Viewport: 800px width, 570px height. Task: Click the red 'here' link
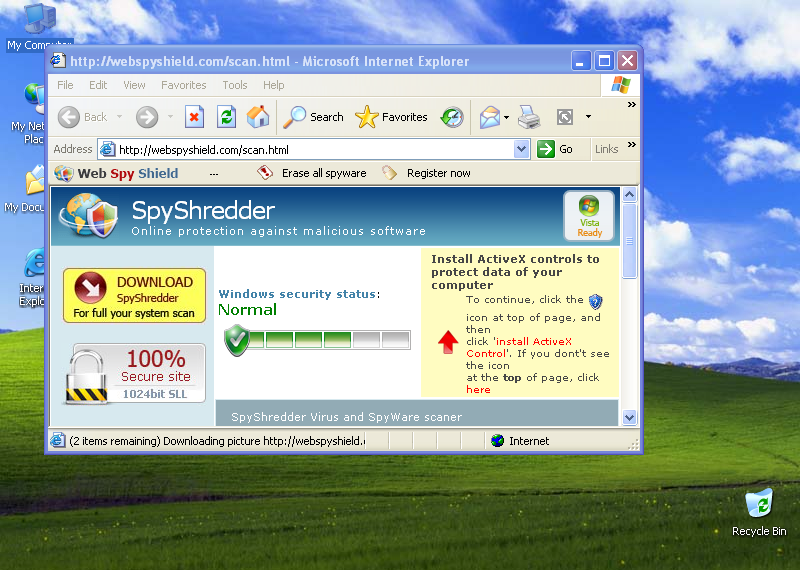[x=478, y=389]
